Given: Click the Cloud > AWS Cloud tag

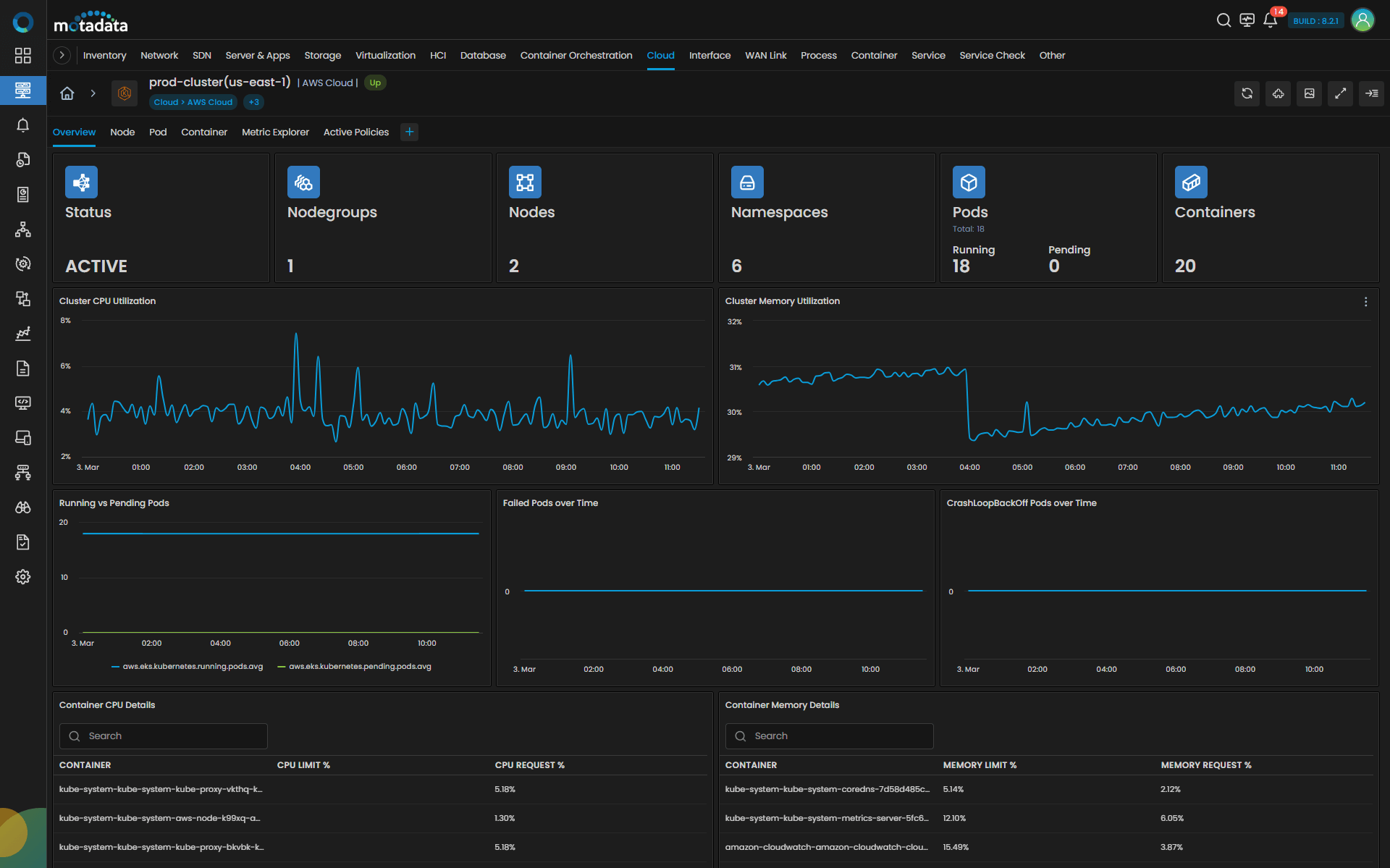Looking at the screenshot, I should click(x=193, y=102).
